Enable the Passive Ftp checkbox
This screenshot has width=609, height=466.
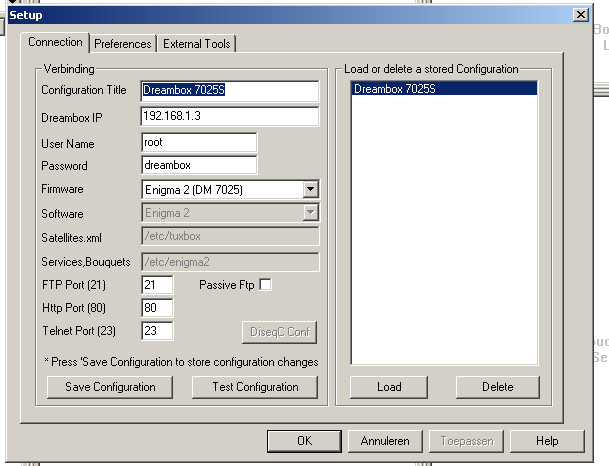tap(266, 285)
